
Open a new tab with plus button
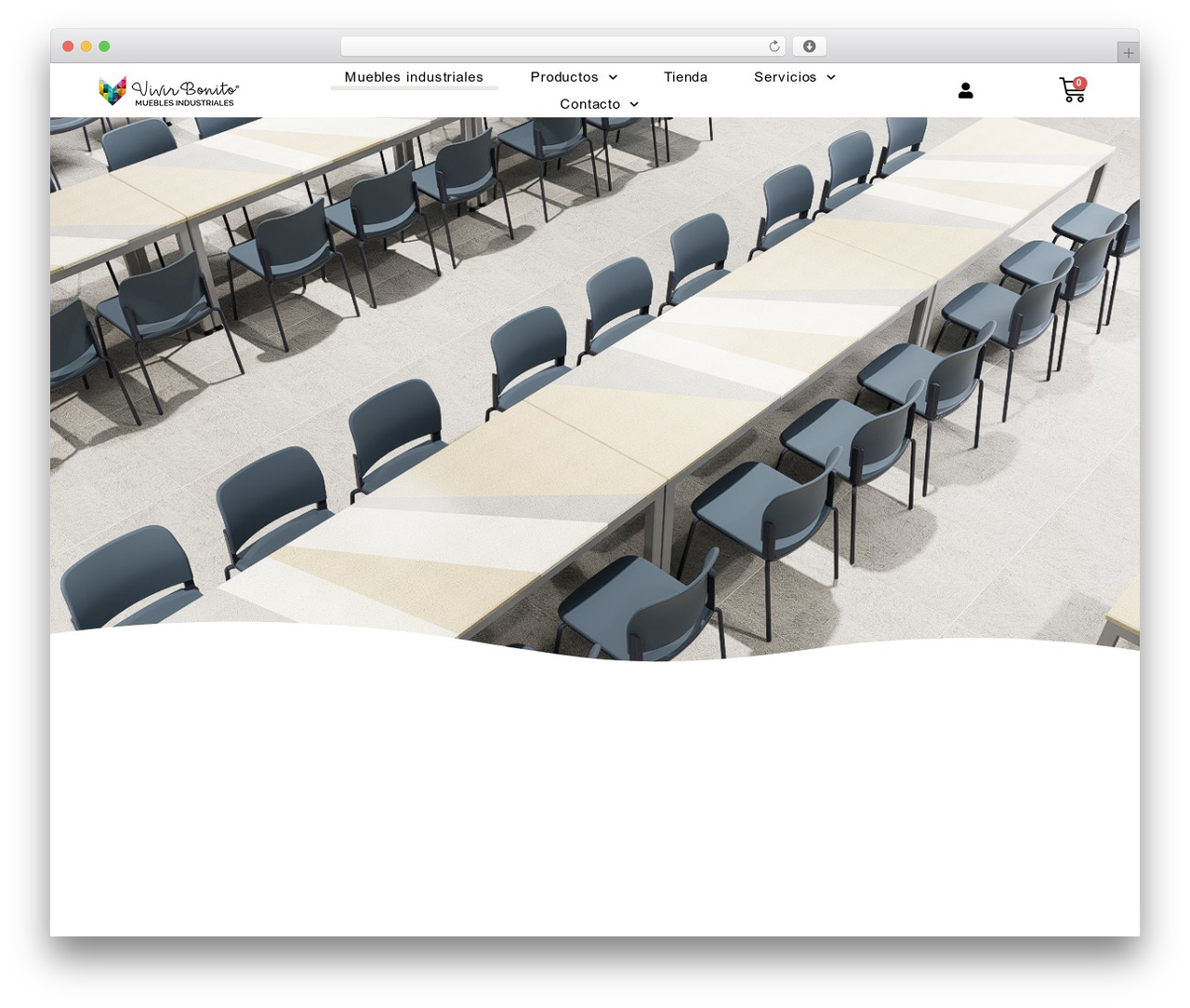pos(1128,53)
